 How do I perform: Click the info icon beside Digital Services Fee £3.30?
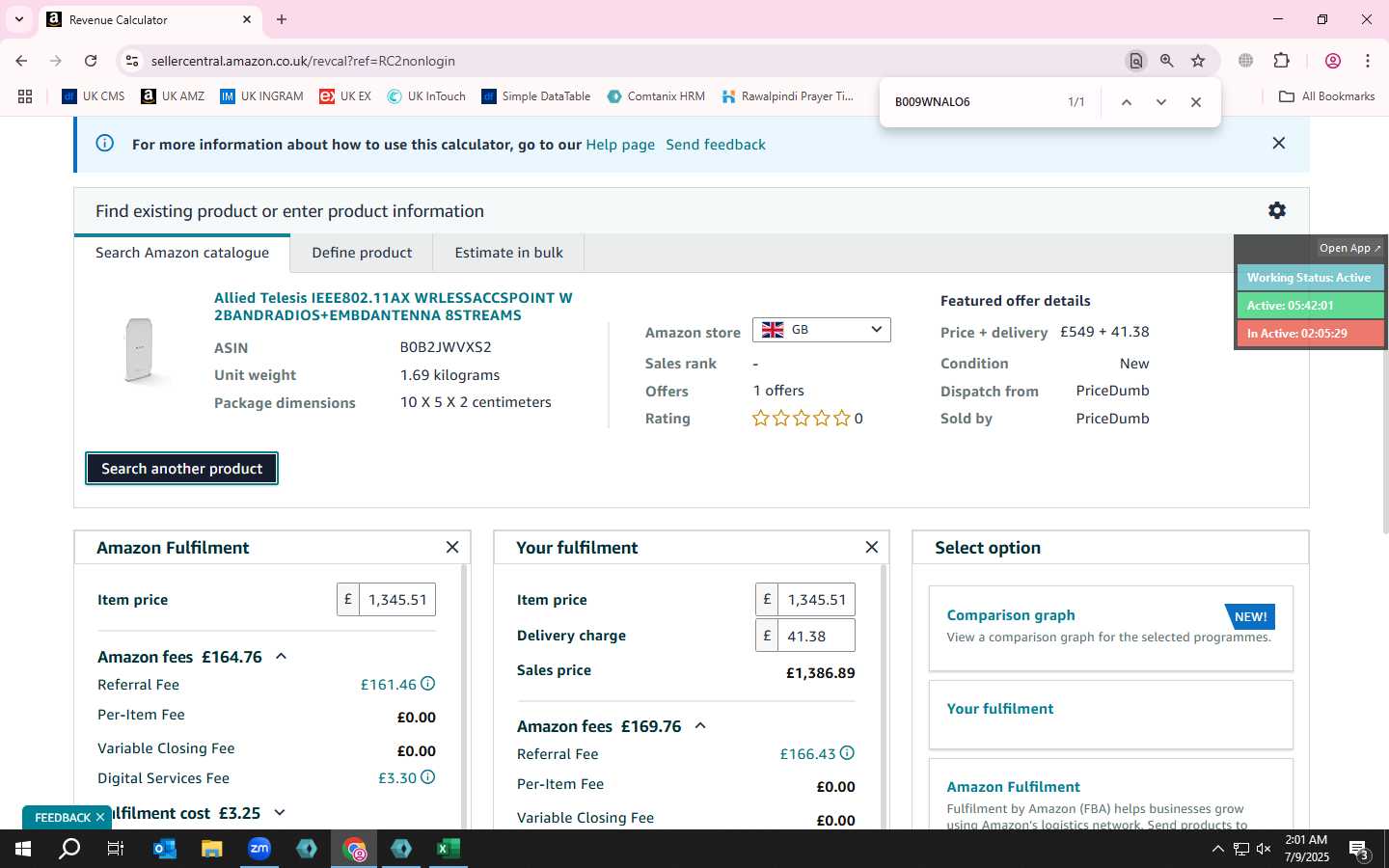pos(428,777)
